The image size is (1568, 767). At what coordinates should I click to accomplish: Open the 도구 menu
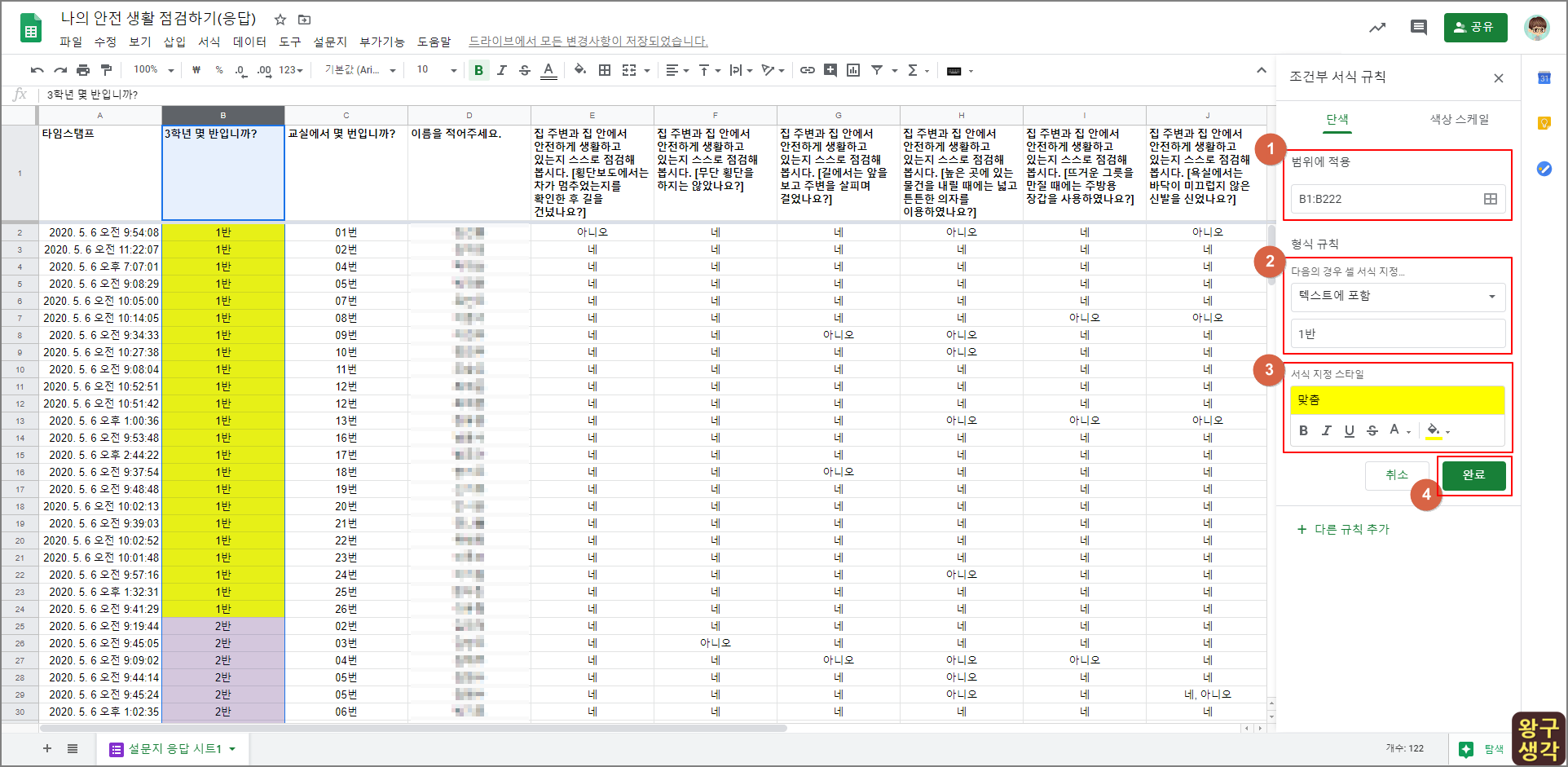coord(290,42)
